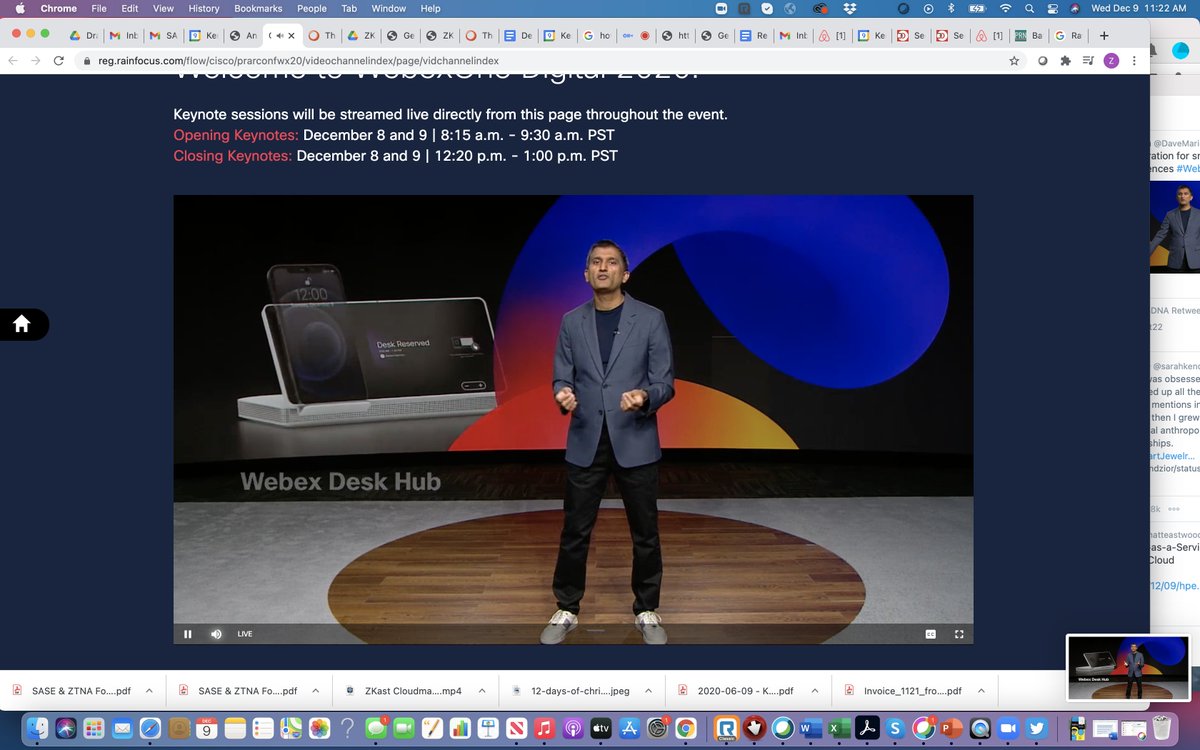Open the Tab menu
Image resolution: width=1200 pixels, height=750 pixels.
click(x=349, y=8)
